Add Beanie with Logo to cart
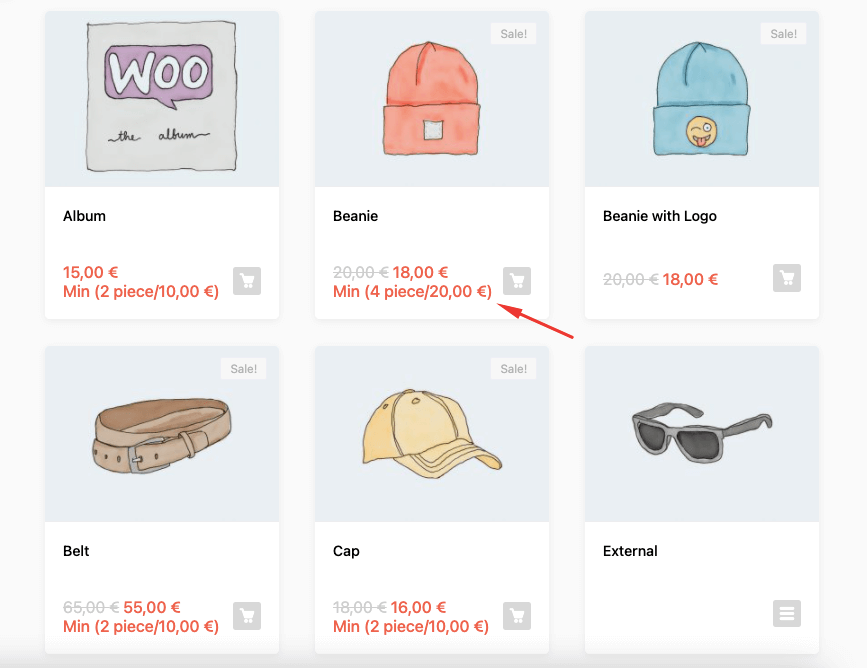The height and width of the screenshot is (668, 867). [787, 279]
